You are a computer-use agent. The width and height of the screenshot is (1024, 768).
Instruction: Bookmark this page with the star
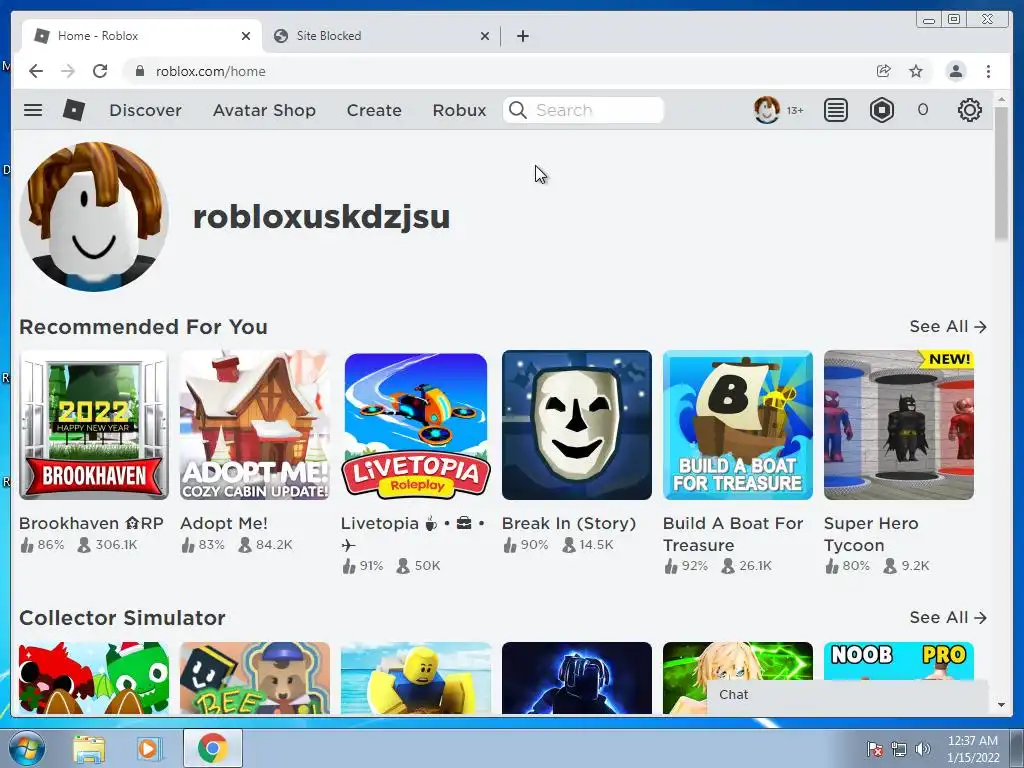click(x=916, y=71)
